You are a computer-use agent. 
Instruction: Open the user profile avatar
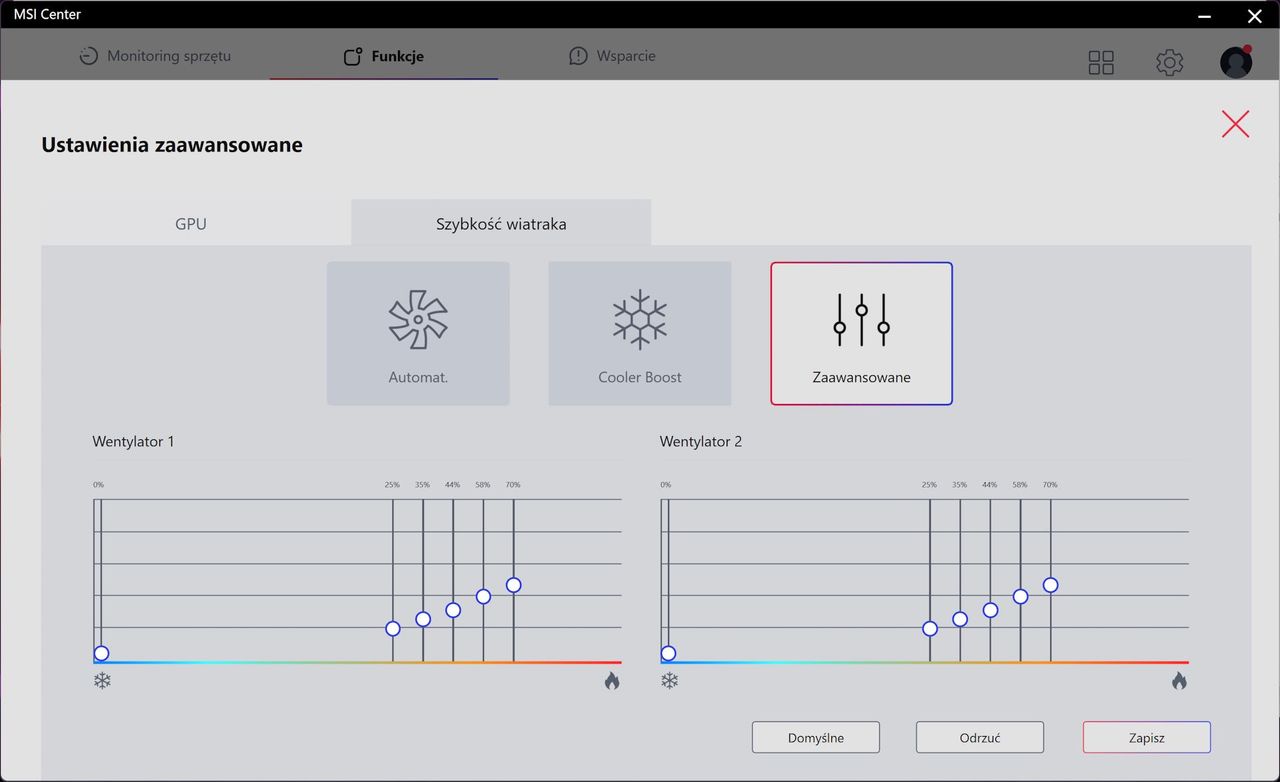(x=1236, y=62)
